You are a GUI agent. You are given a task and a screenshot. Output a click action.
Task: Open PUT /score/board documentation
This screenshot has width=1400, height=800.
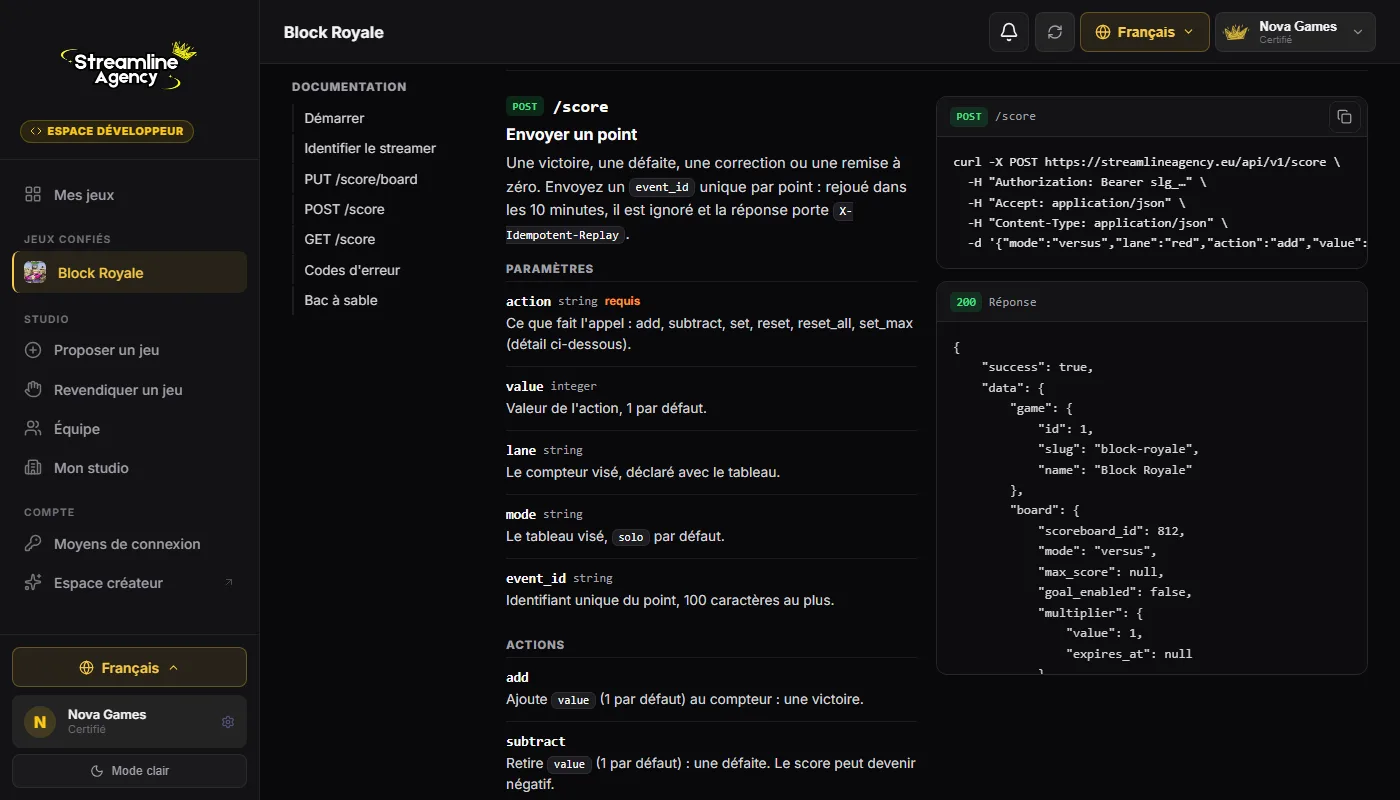(361, 179)
